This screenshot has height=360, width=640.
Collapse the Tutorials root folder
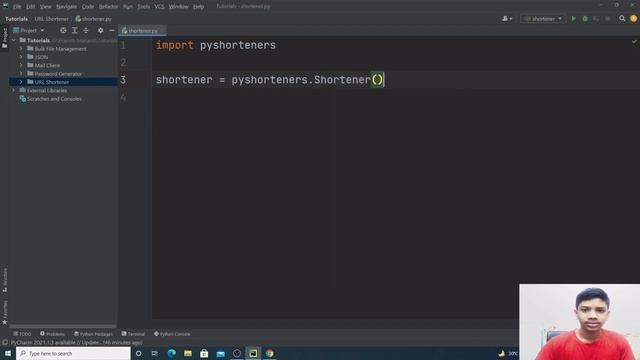13,40
